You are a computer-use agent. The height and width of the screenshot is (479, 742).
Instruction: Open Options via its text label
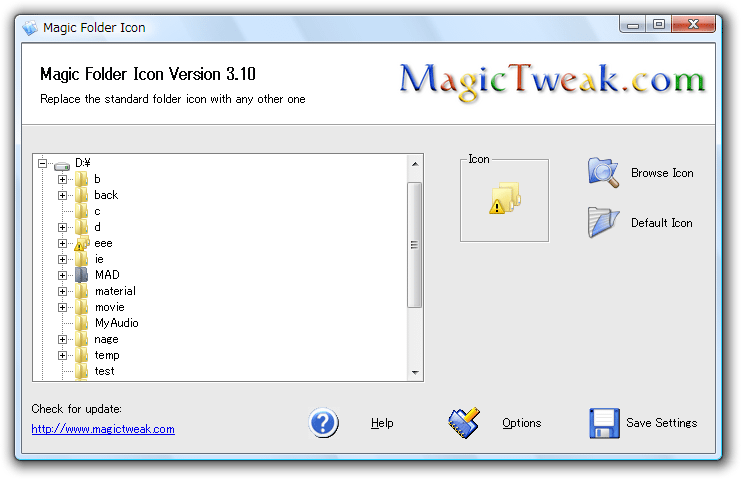tap(521, 423)
